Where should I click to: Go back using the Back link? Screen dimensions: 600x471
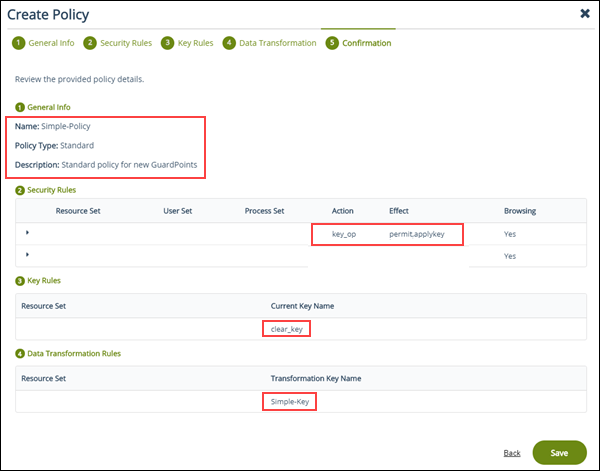click(x=511, y=453)
